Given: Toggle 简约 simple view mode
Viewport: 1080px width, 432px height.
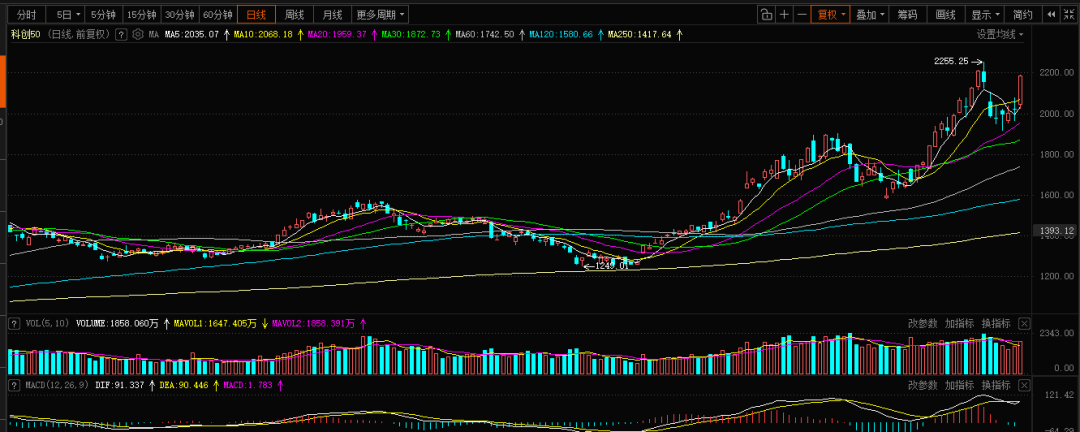Looking at the screenshot, I should (x=1024, y=14).
